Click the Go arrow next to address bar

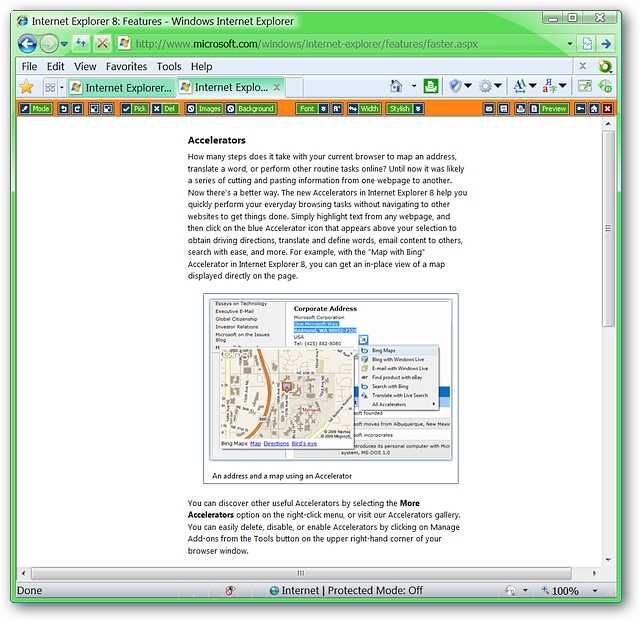(607, 44)
